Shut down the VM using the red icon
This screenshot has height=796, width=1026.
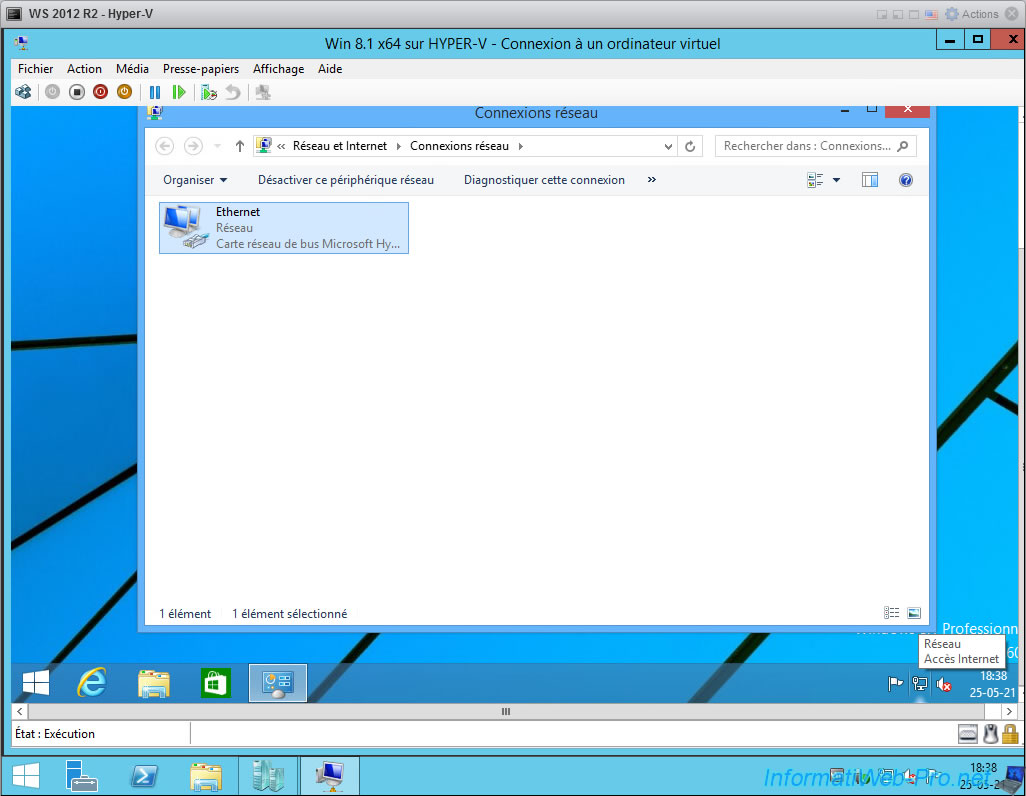coord(100,92)
